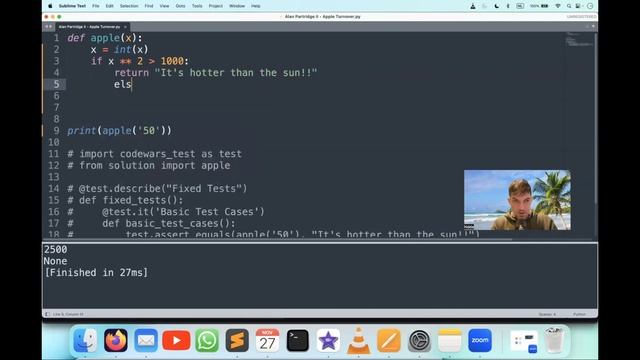The height and width of the screenshot is (360, 640).
Task: Open the Find menu
Action: (149, 6)
